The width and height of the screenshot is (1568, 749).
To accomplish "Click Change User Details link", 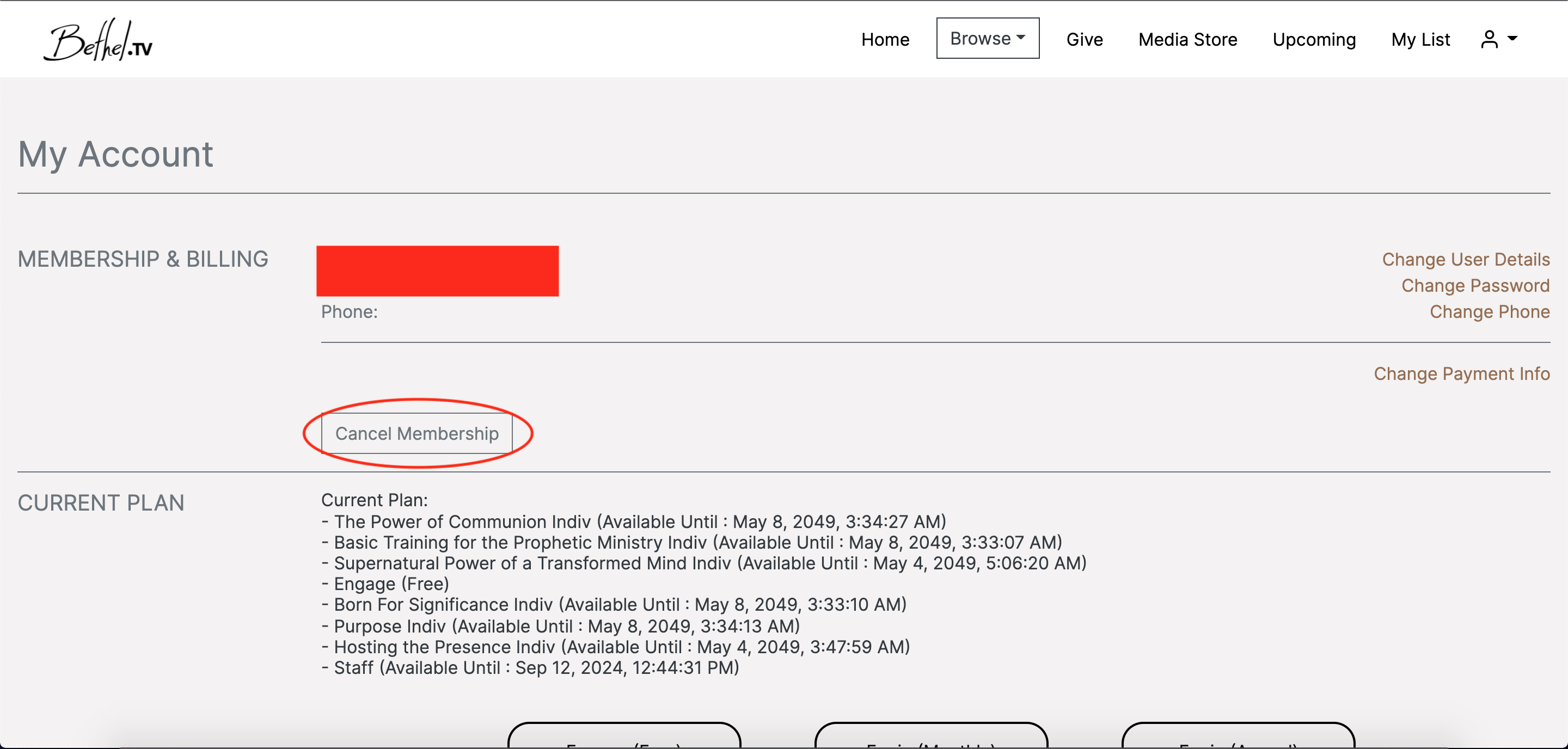I will point(1465,259).
